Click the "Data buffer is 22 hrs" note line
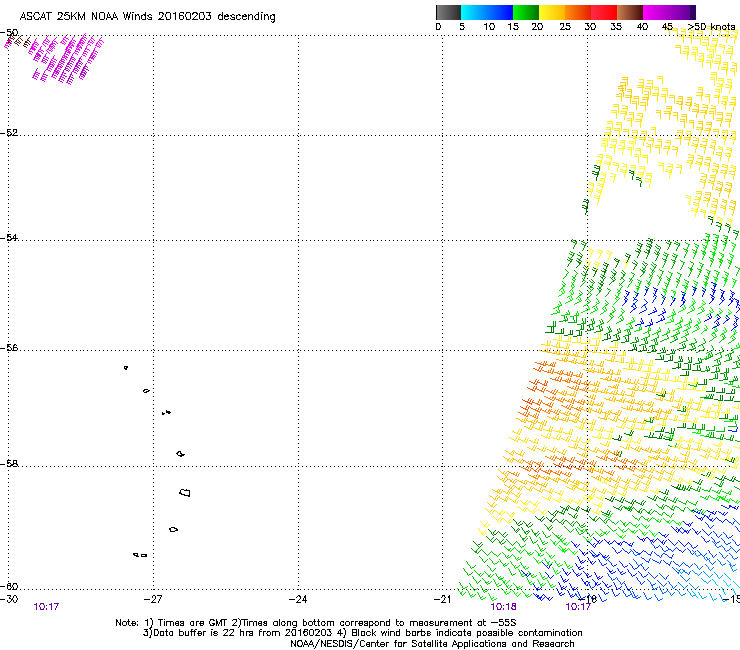This screenshot has height=650, width=740. [362, 633]
